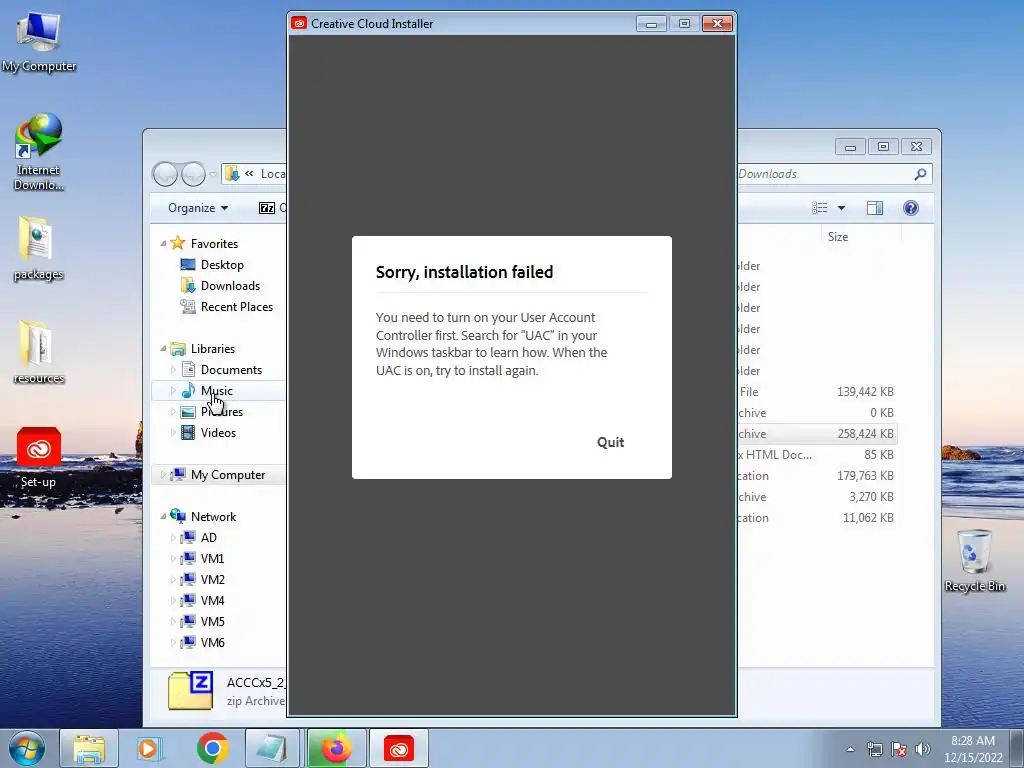Expand the VM1 network node
Viewport: 1024px width, 768px height.
tap(173, 558)
